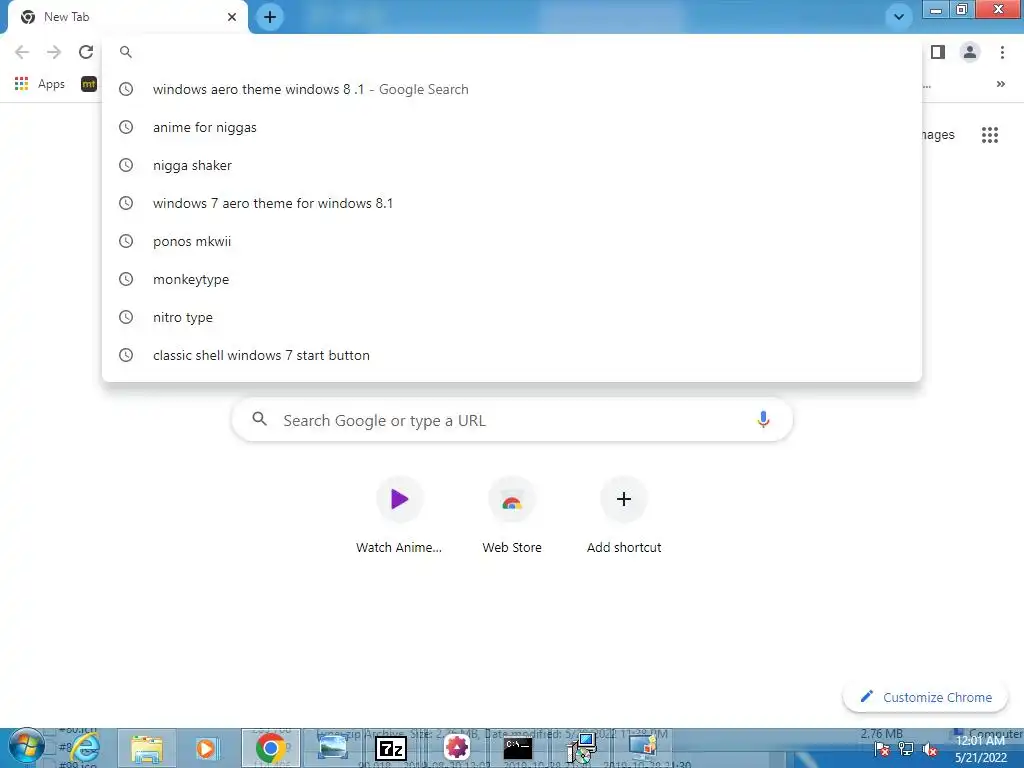Switch to Chrome via its taskbar icon
Image resolution: width=1024 pixels, height=768 pixels.
270,748
